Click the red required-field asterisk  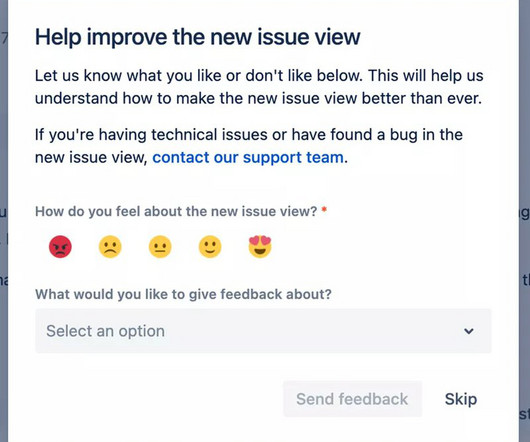coord(324,210)
